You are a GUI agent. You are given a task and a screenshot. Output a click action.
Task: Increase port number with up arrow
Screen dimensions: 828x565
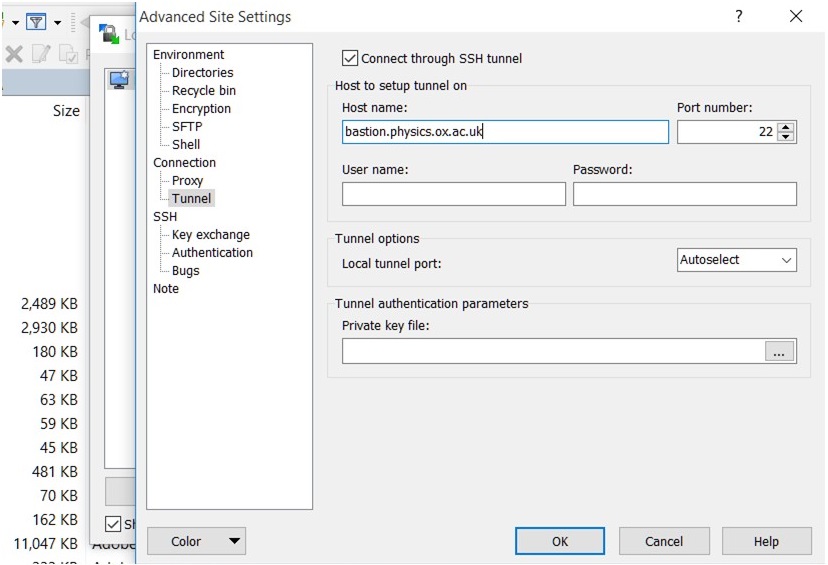coord(786,127)
